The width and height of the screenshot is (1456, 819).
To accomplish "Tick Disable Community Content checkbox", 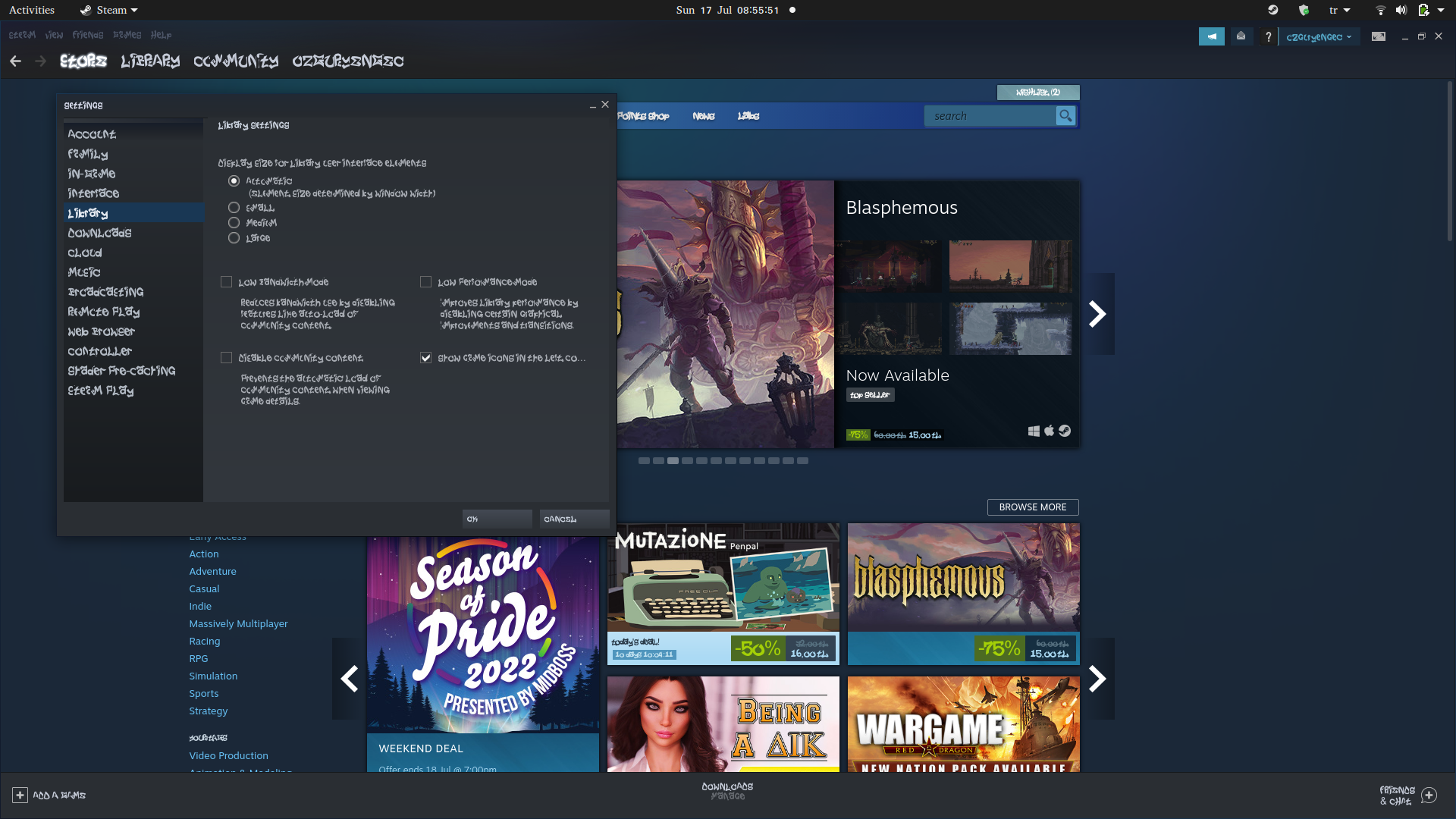I will coord(226,358).
